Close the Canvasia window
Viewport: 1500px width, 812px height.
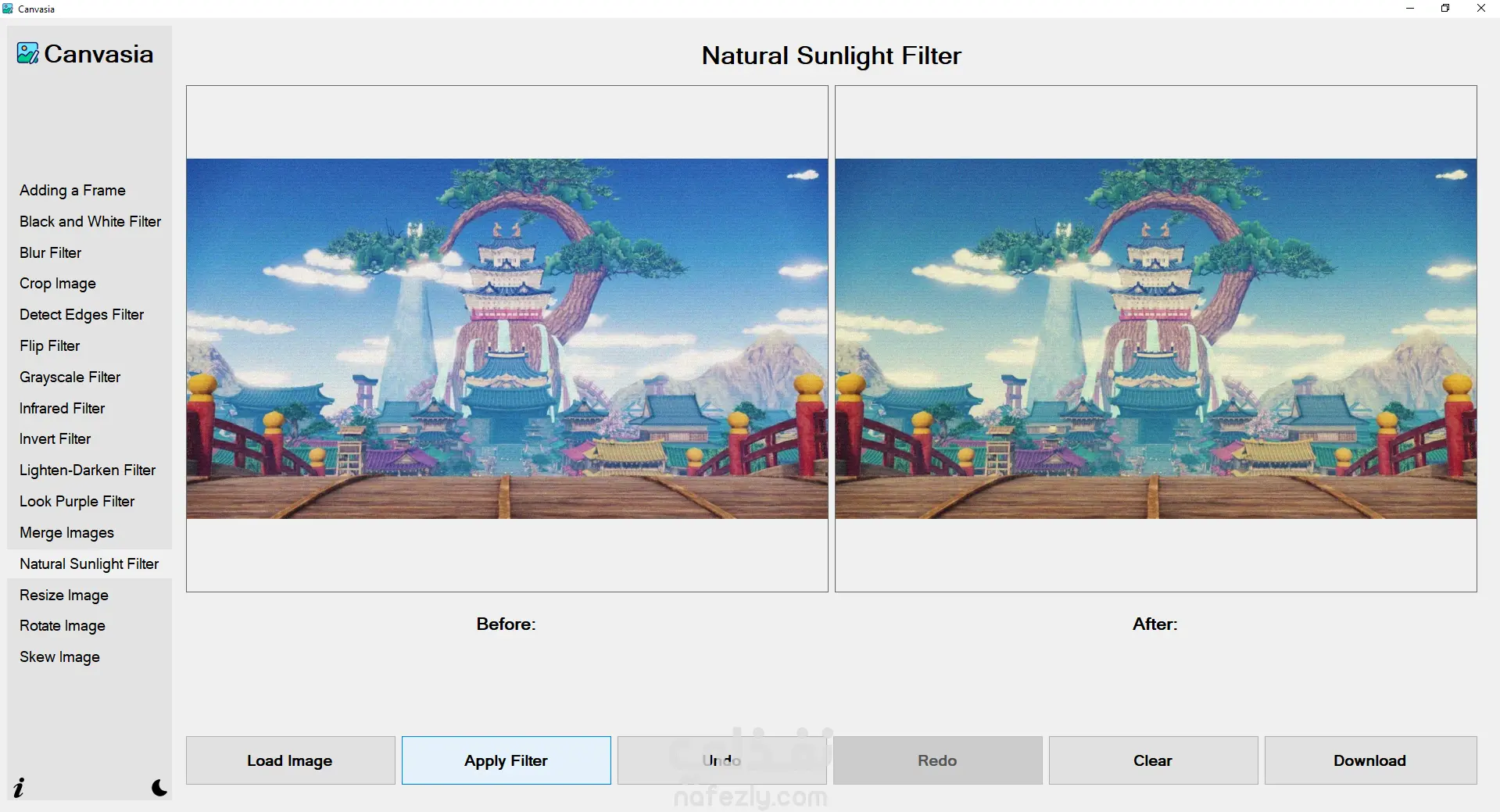tap(1481, 9)
